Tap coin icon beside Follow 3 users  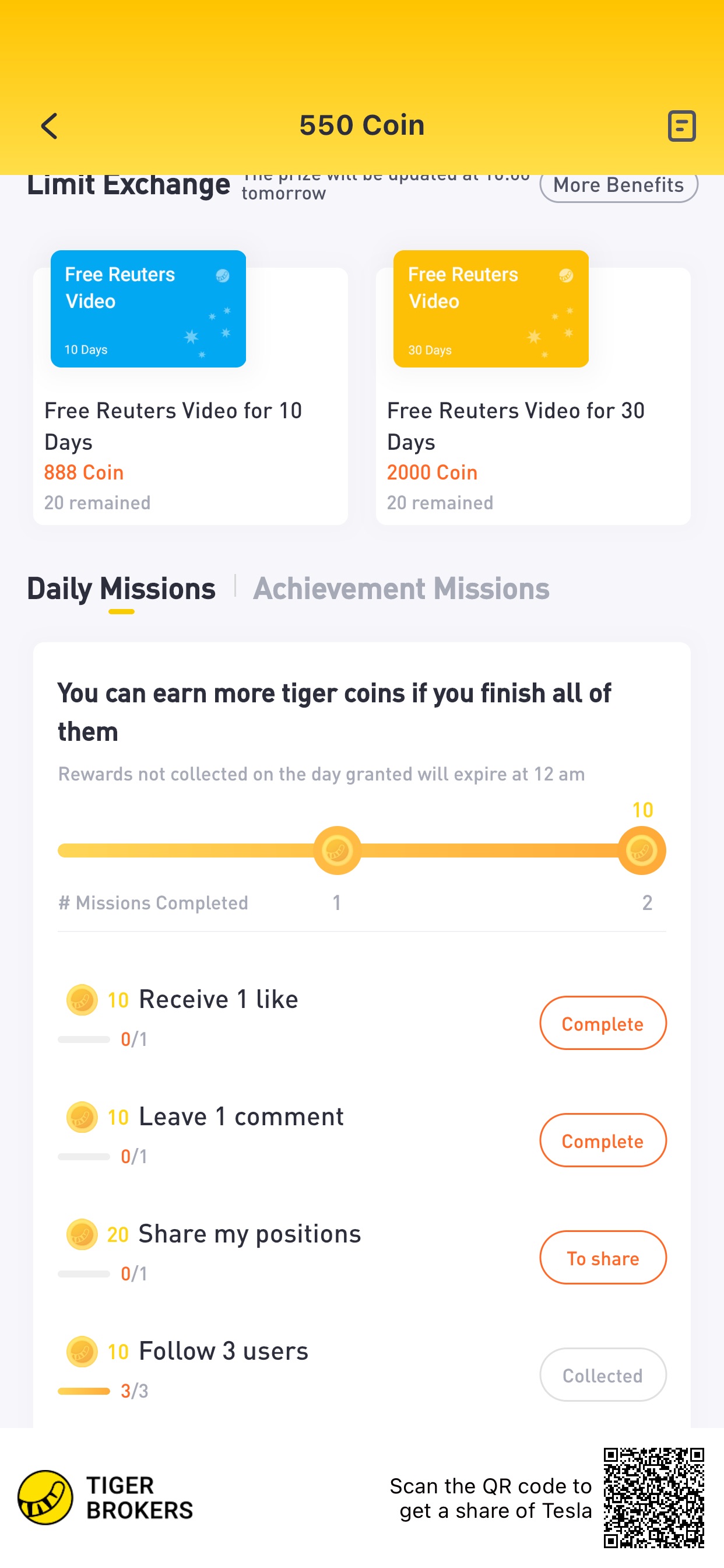pyautogui.click(x=82, y=1352)
